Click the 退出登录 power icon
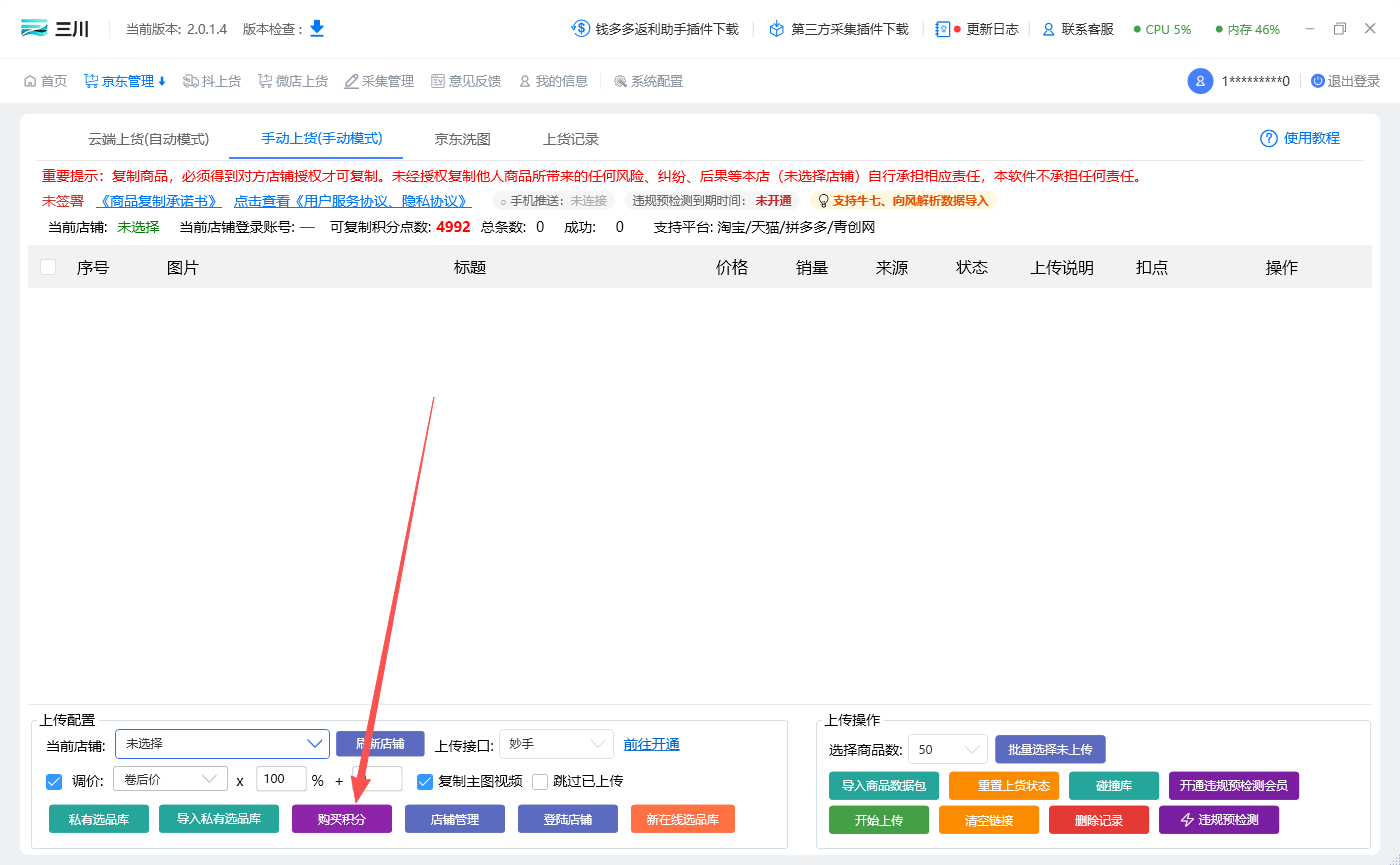Screen dimensions: 1400x865 pyautogui.click(x=1318, y=81)
